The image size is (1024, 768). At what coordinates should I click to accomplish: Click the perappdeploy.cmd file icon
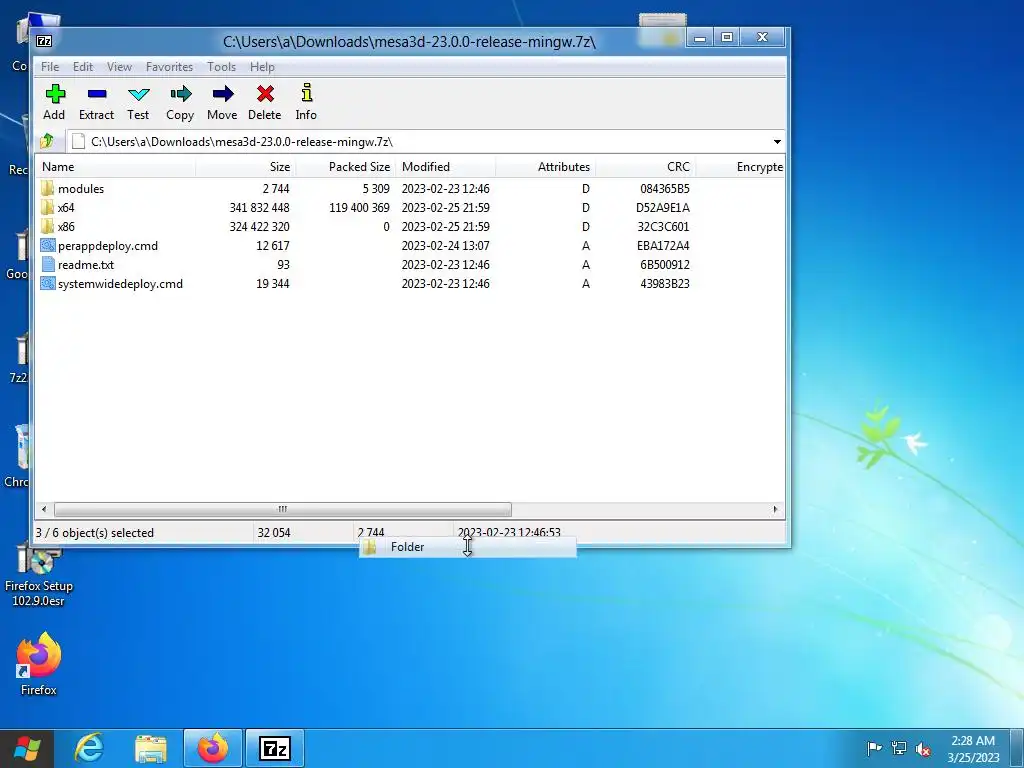[48, 246]
